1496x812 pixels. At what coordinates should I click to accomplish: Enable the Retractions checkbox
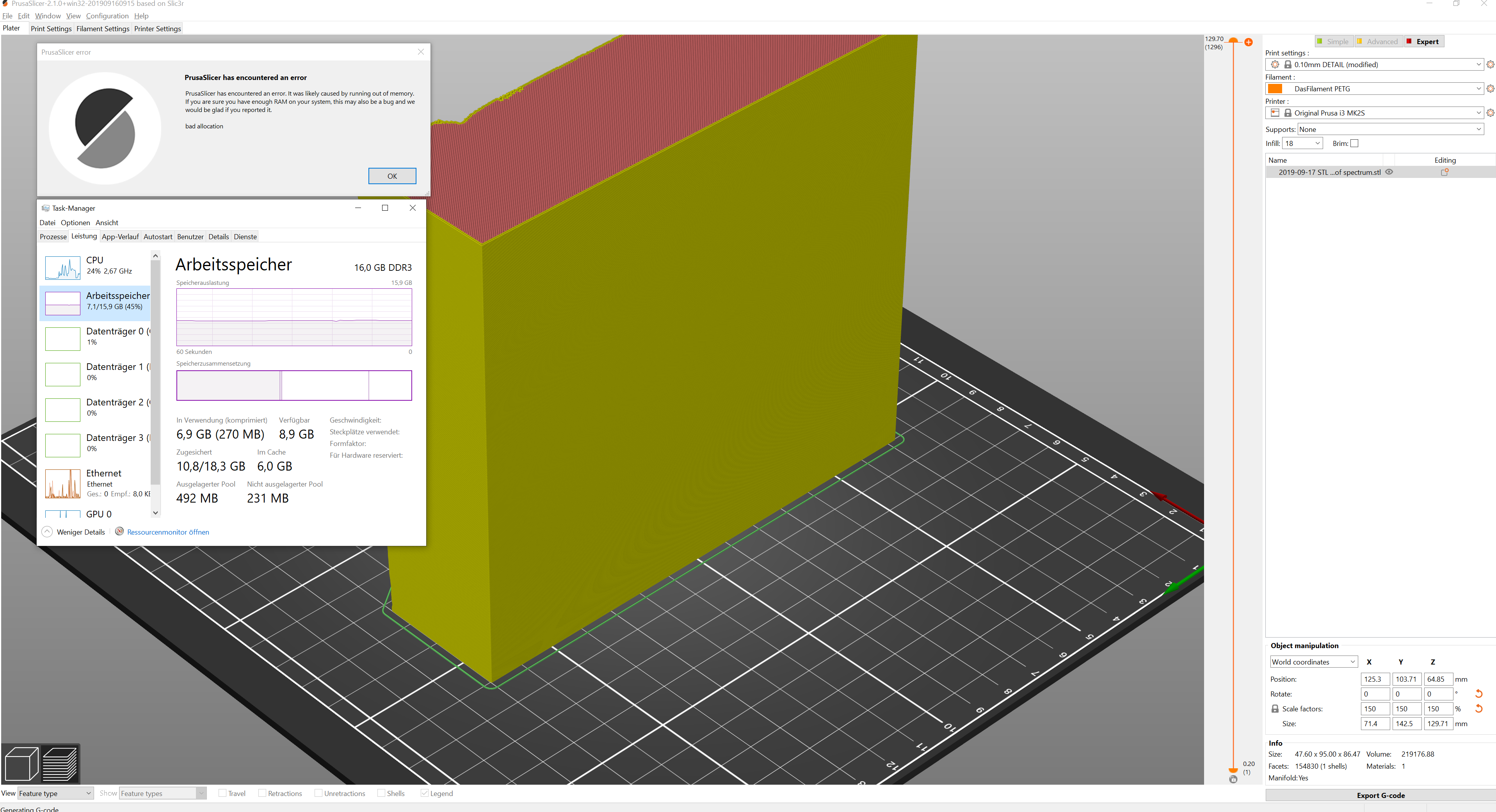262,793
